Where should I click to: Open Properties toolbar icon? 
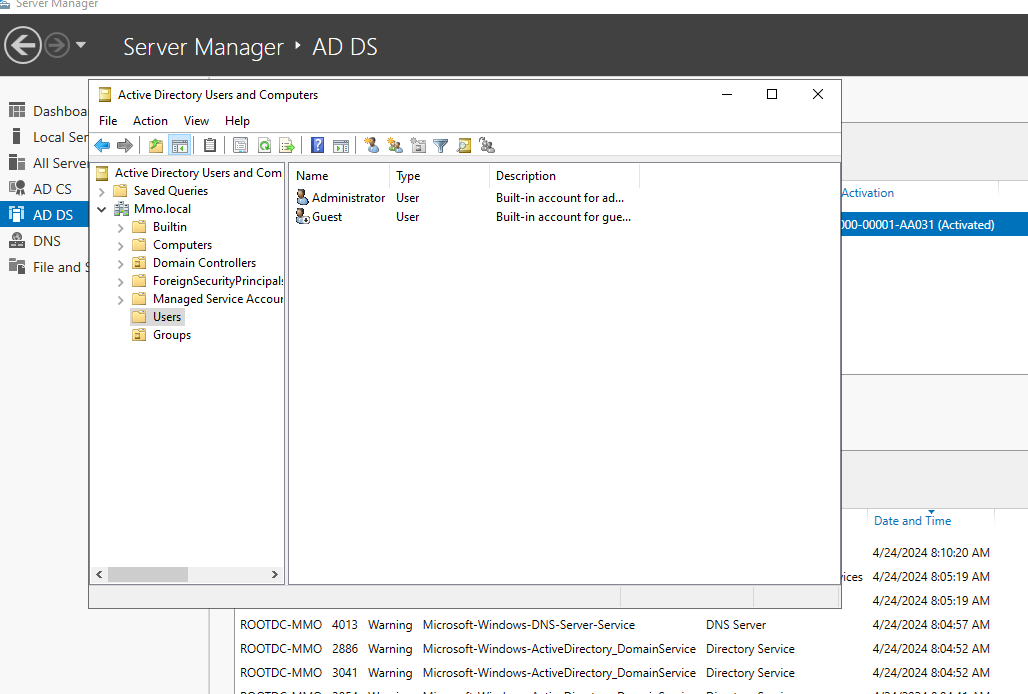point(241,145)
